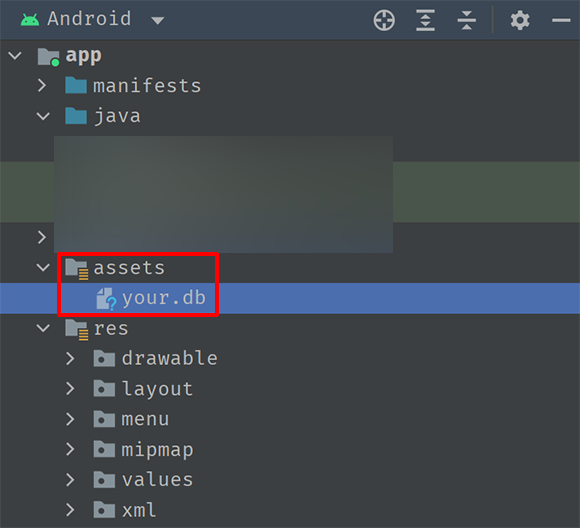Click the app module folder icon
The height and width of the screenshot is (528, 580).
pos(48,57)
